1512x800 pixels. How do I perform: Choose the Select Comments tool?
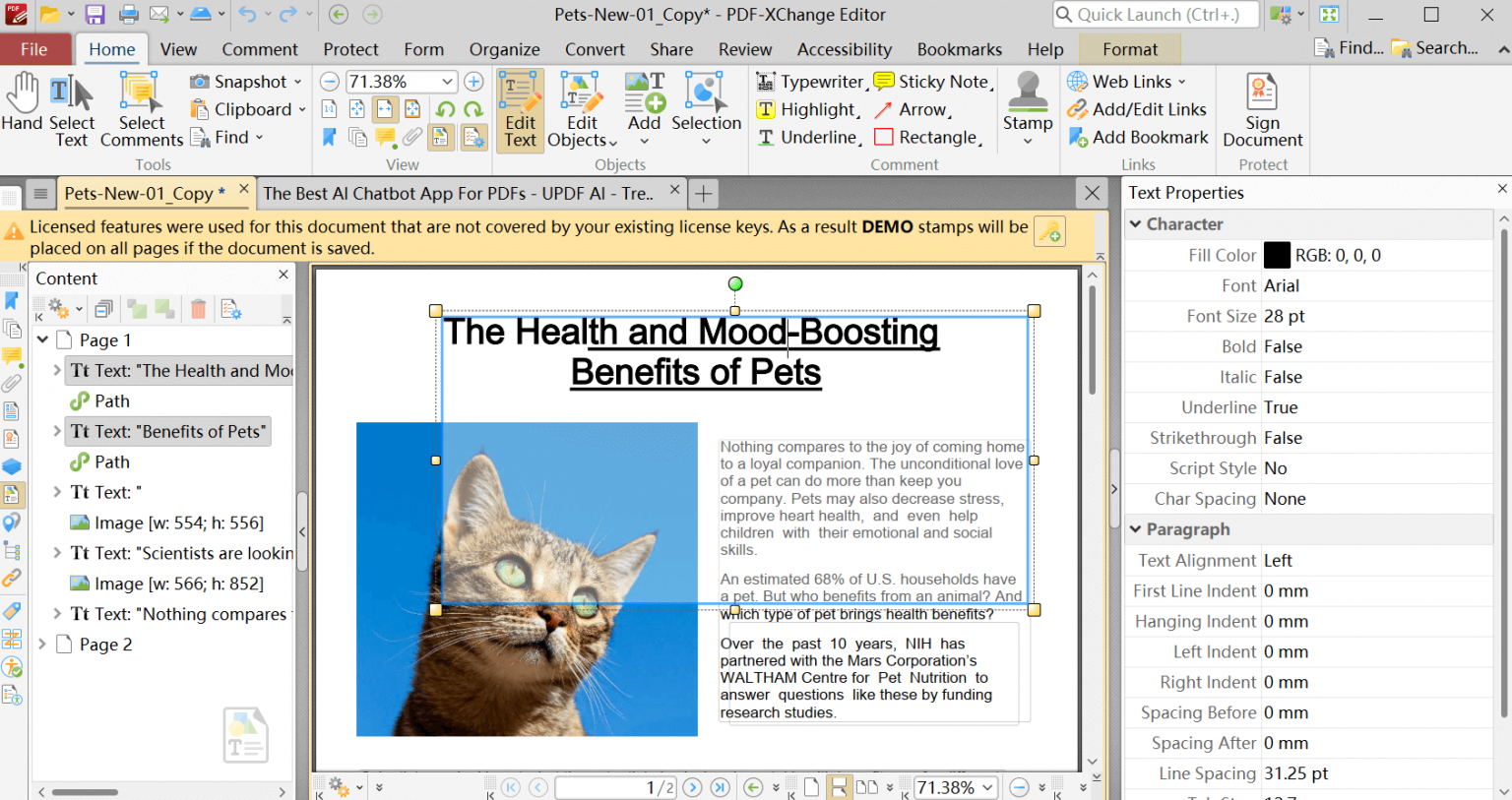click(x=142, y=110)
